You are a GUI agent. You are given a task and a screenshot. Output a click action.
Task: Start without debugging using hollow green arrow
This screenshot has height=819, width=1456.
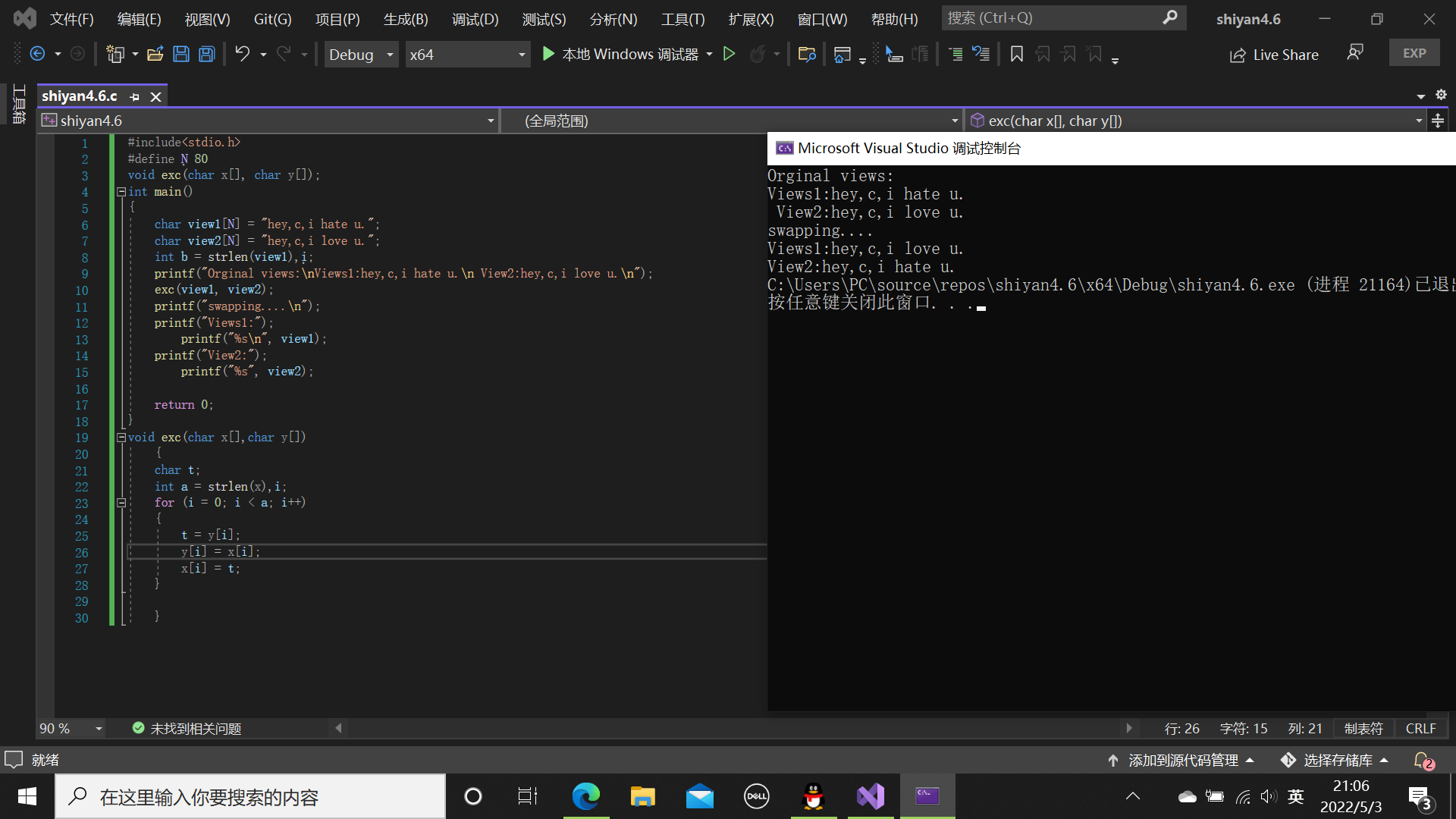point(729,54)
